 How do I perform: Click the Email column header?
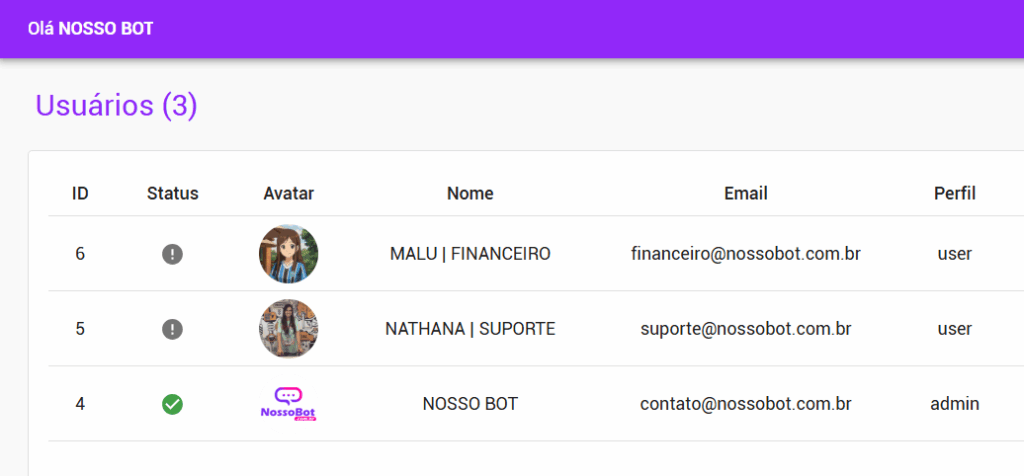[x=745, y=193]
